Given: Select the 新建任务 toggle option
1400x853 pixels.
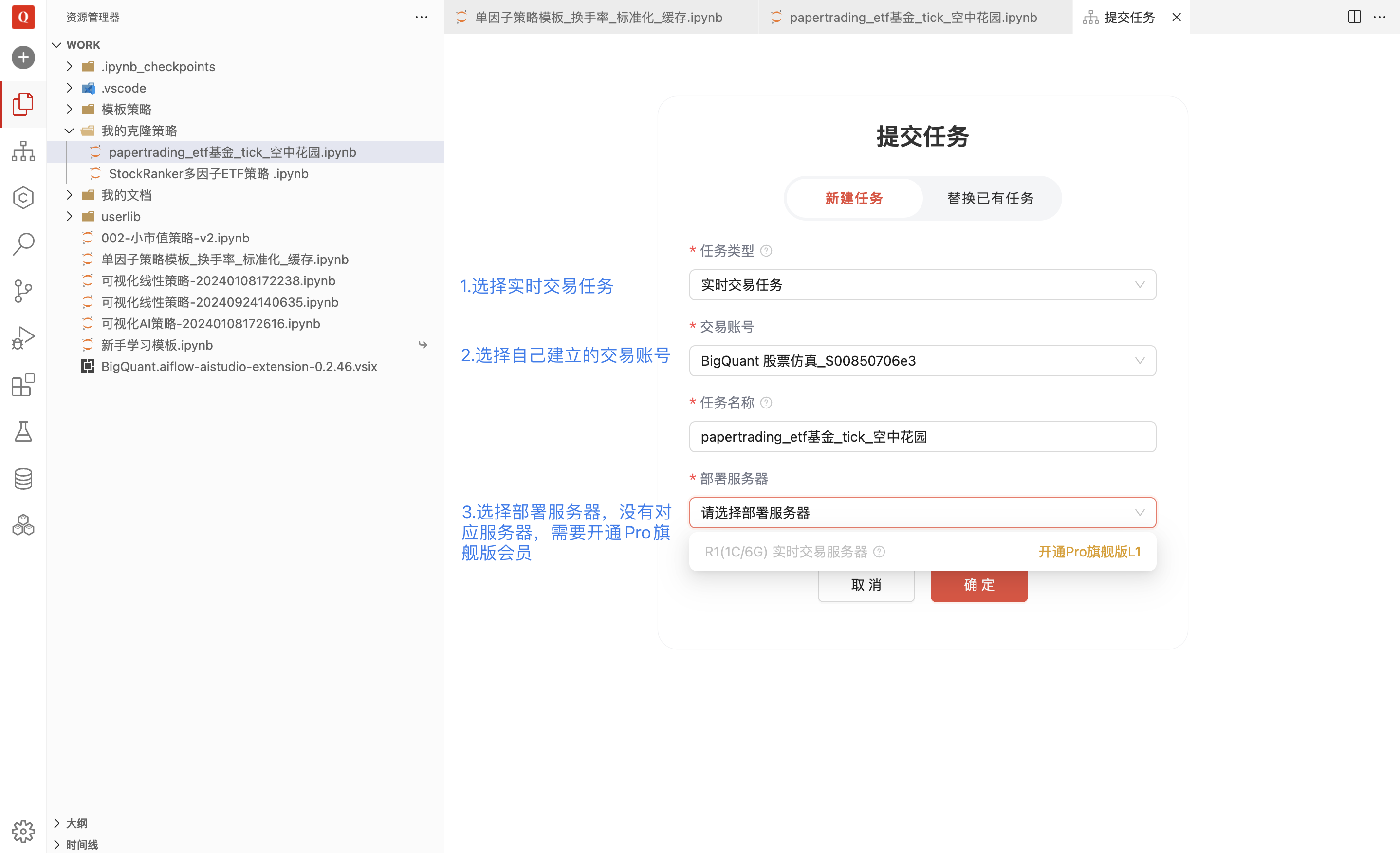Looking at the screenshot, I should [854, 198].
